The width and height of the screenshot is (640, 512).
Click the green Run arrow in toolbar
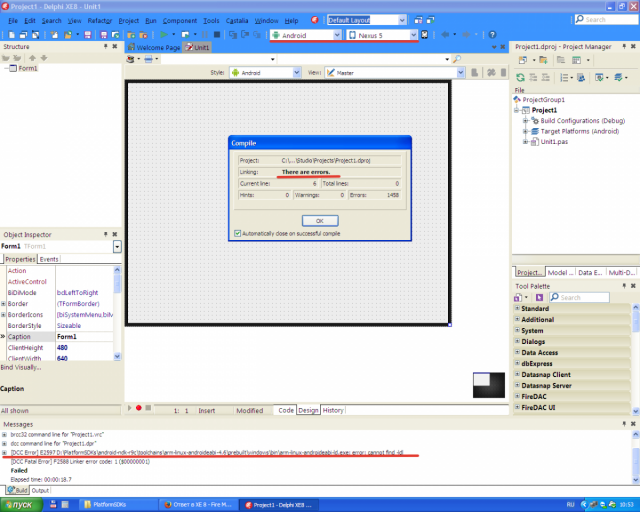pyautogui.click(x=164, y=35)
